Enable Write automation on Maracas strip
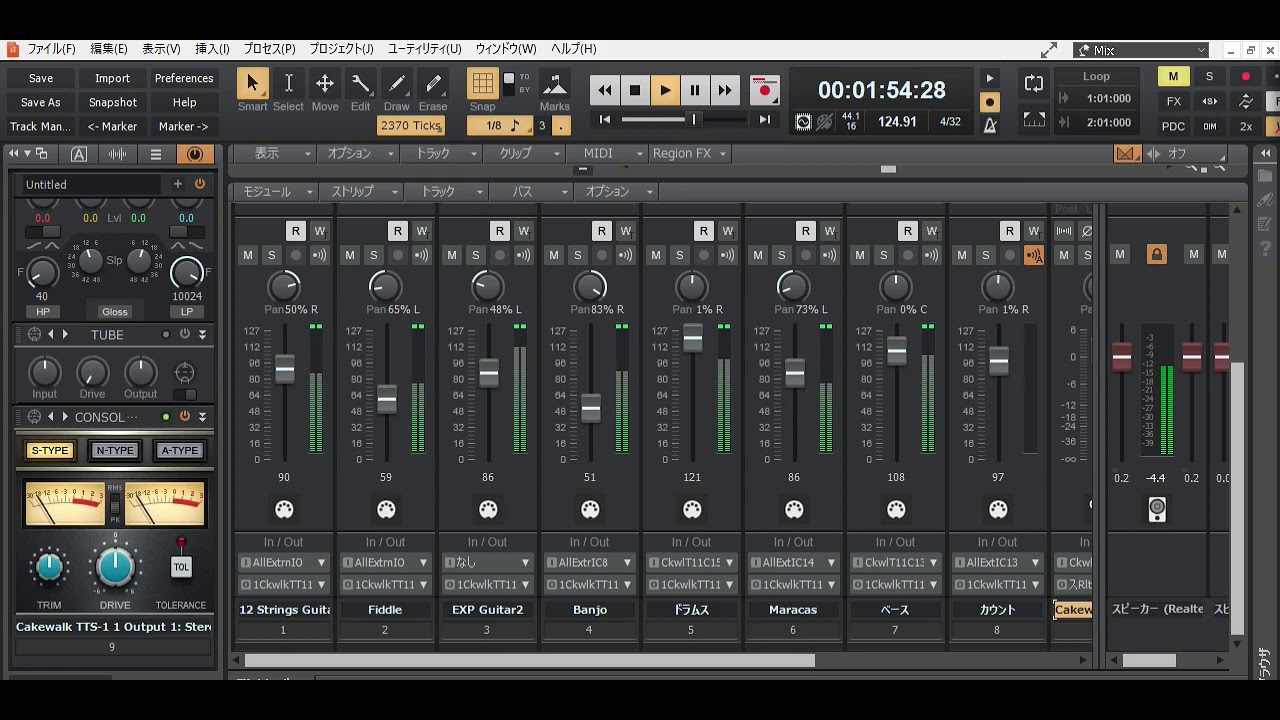The height and width of the screenshot is (720, 1280). (x=829, y=231)
